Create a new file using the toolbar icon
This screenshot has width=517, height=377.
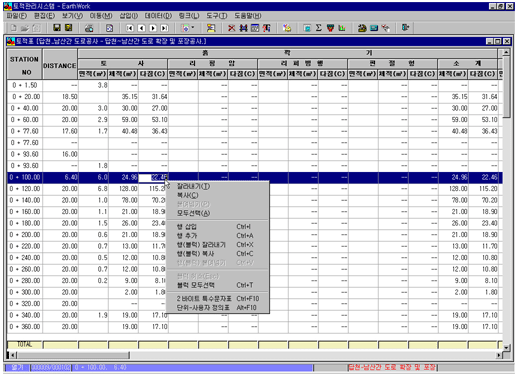pyautogui.click(x=14, y=28)
